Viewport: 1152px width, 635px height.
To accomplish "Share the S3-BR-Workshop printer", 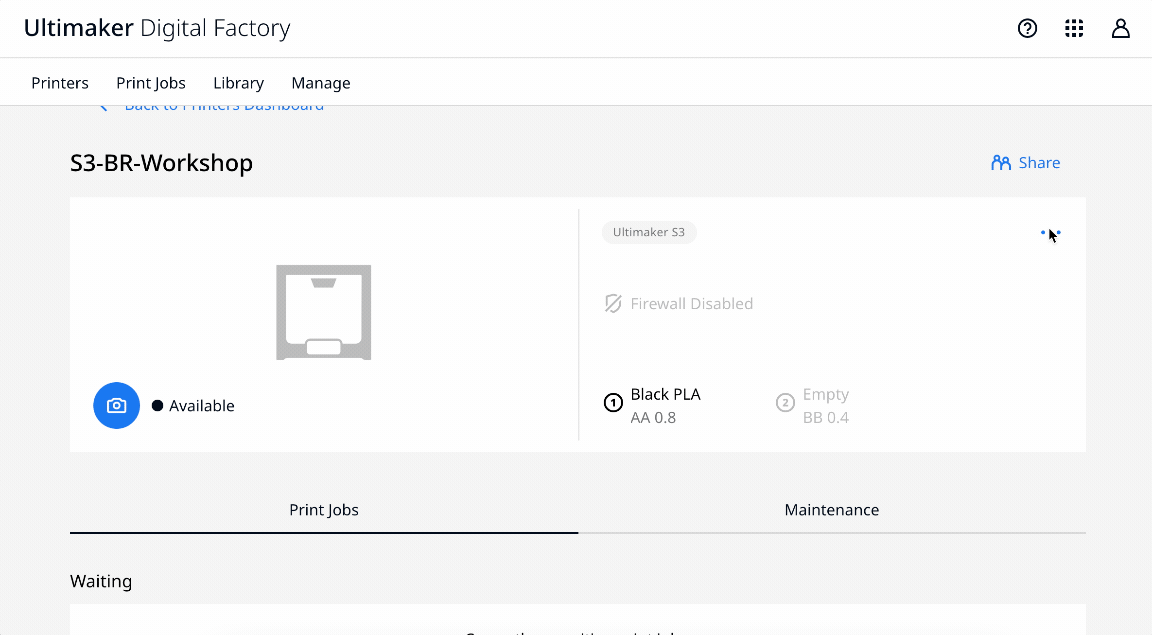I will [x=1026, y=162].
